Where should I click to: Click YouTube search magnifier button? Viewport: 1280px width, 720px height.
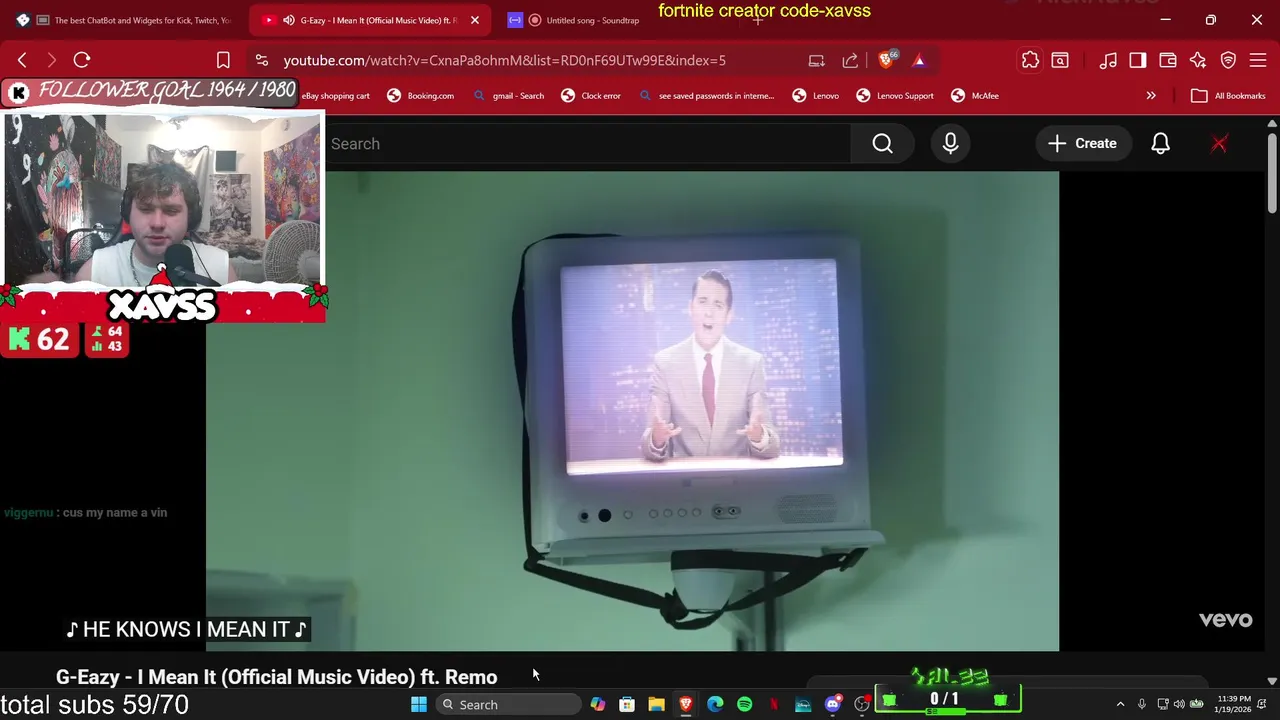coord(882,144)
